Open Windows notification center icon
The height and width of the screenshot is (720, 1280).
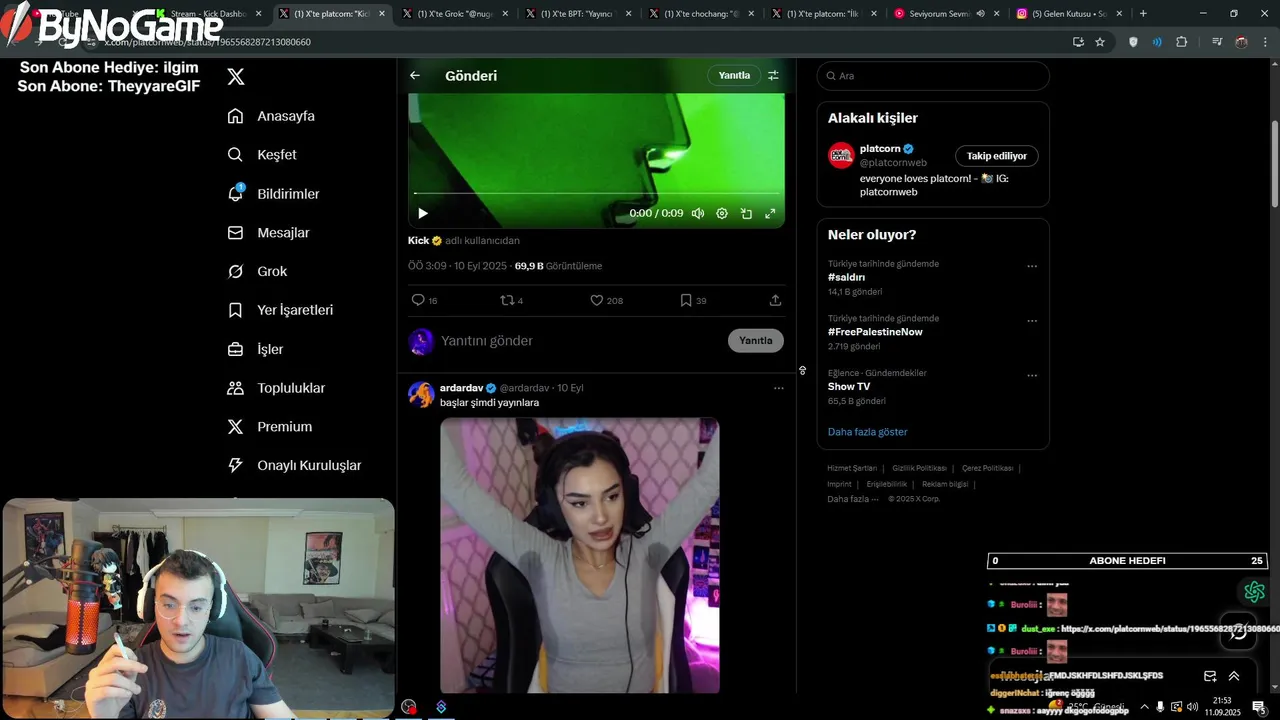click(x=1259, y=707)
